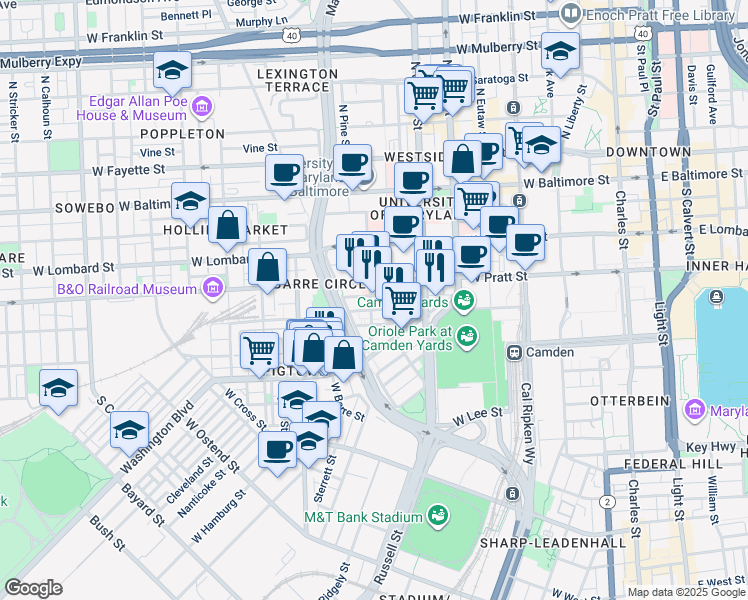The height and width of the screenshot is (600, 748).
Task: Click grocery cart marker in Pigtown
Action: click(x=260, y=352)
